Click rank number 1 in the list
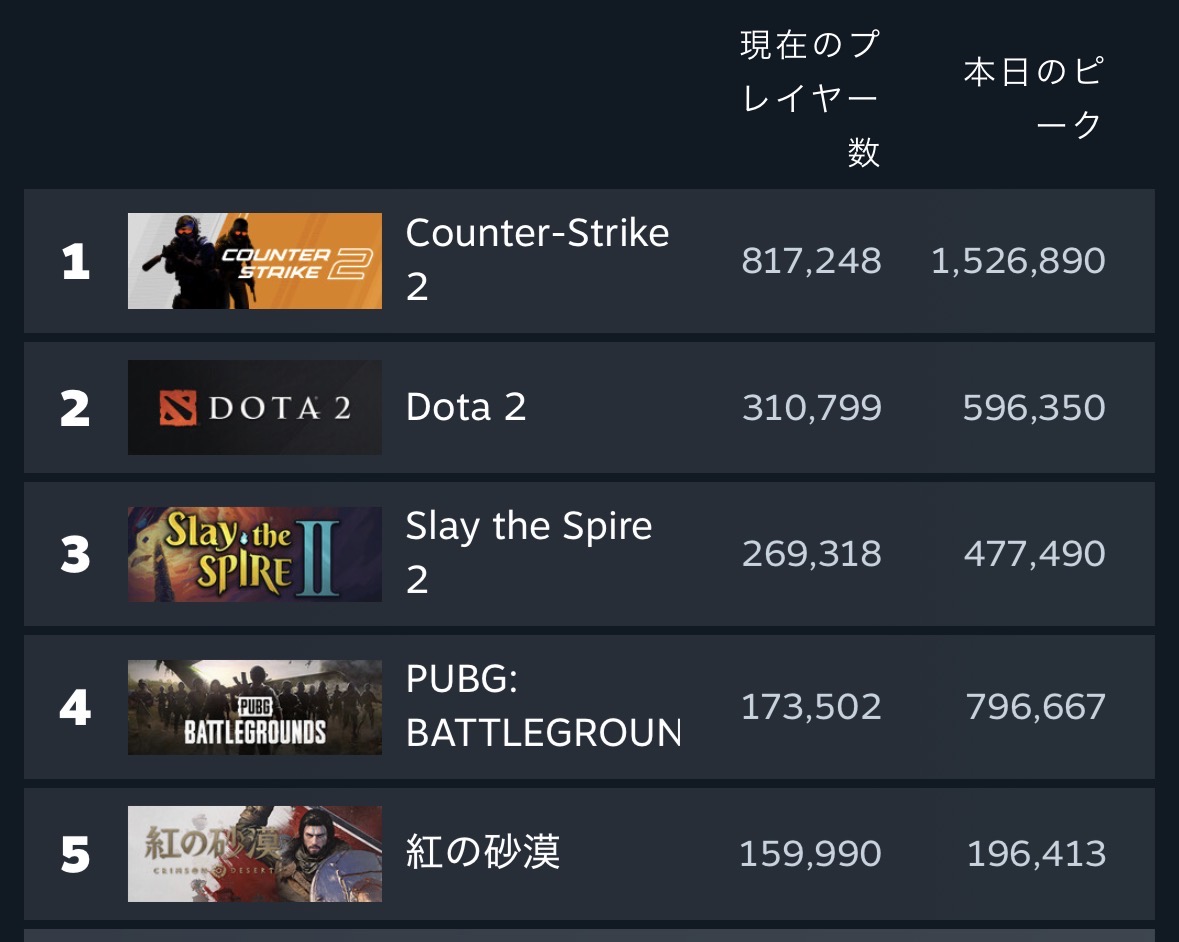The image size is (1179, 942). click(76, 262)
